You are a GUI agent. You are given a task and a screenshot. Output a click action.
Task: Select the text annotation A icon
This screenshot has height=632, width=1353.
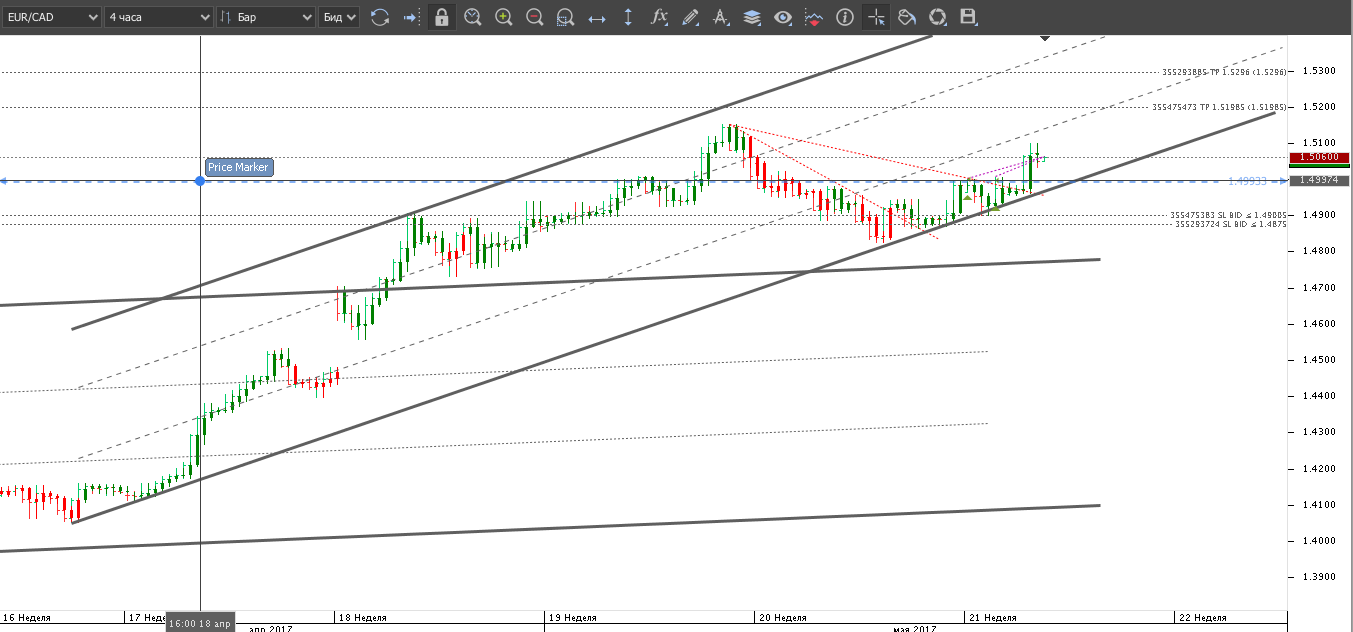721,17
